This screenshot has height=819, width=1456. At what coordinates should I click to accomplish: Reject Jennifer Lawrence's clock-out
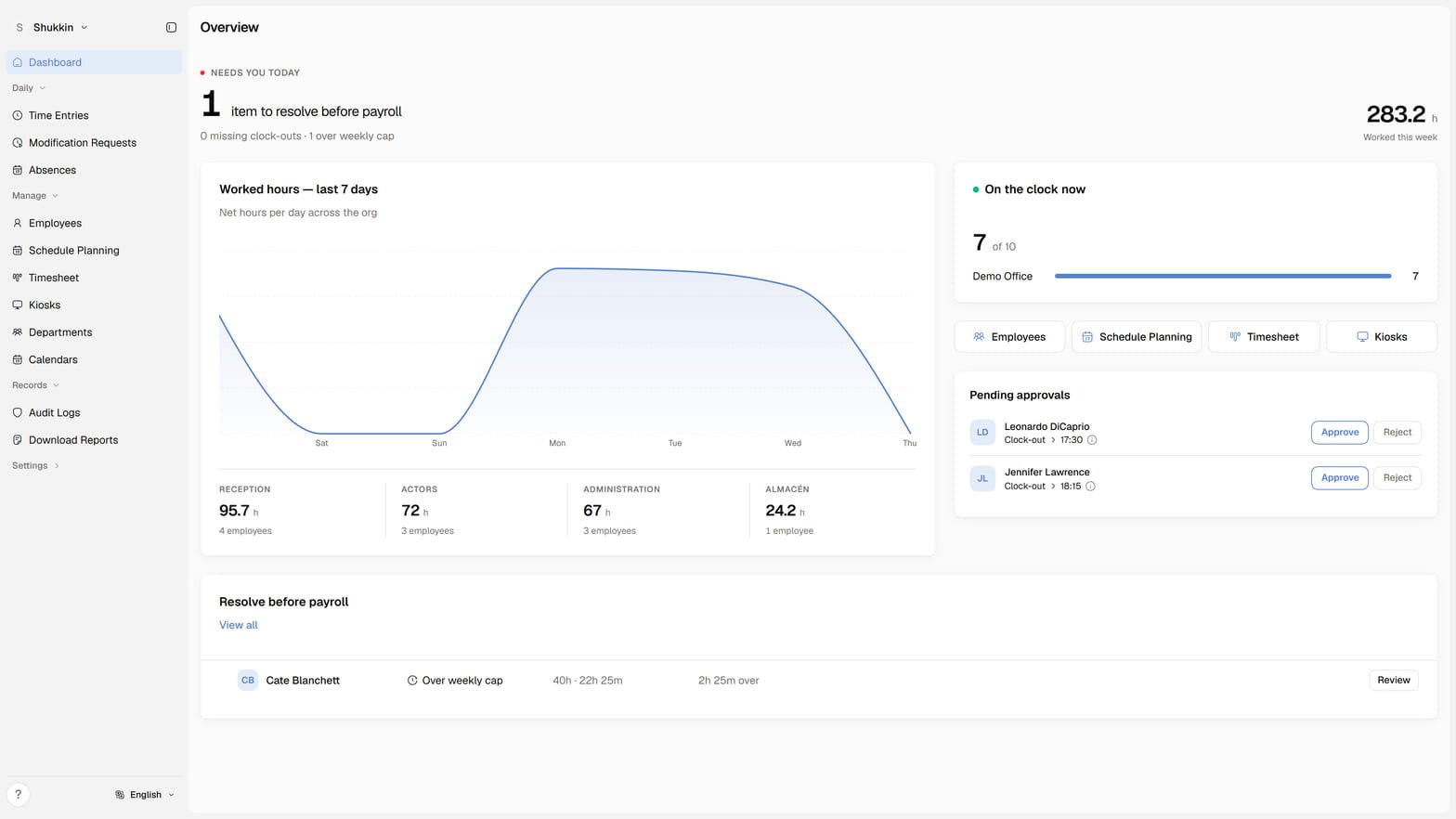click(1397, 478)
